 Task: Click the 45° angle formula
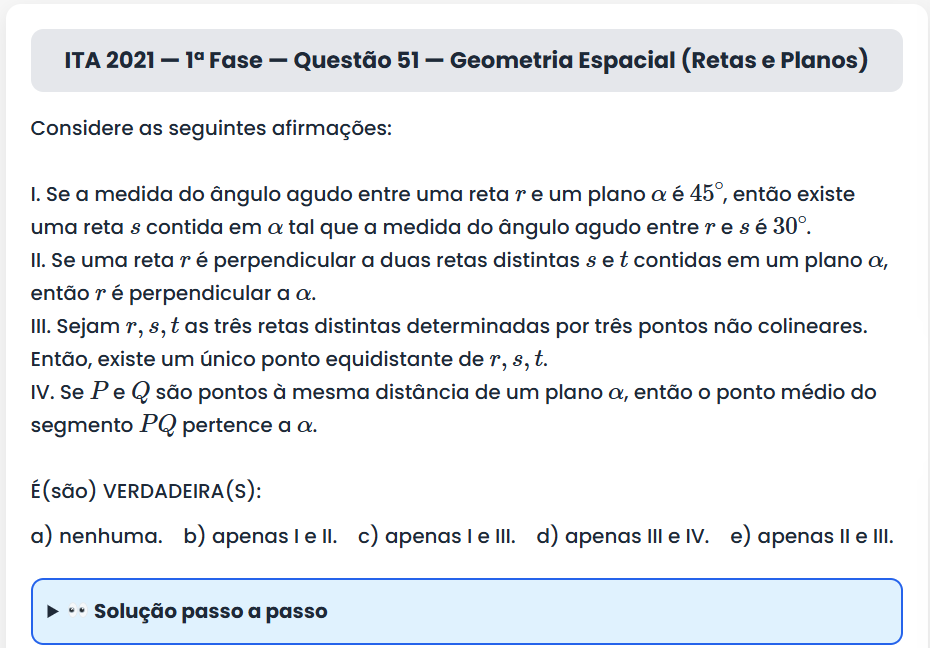pyautogui.click(x=706, y=192)
